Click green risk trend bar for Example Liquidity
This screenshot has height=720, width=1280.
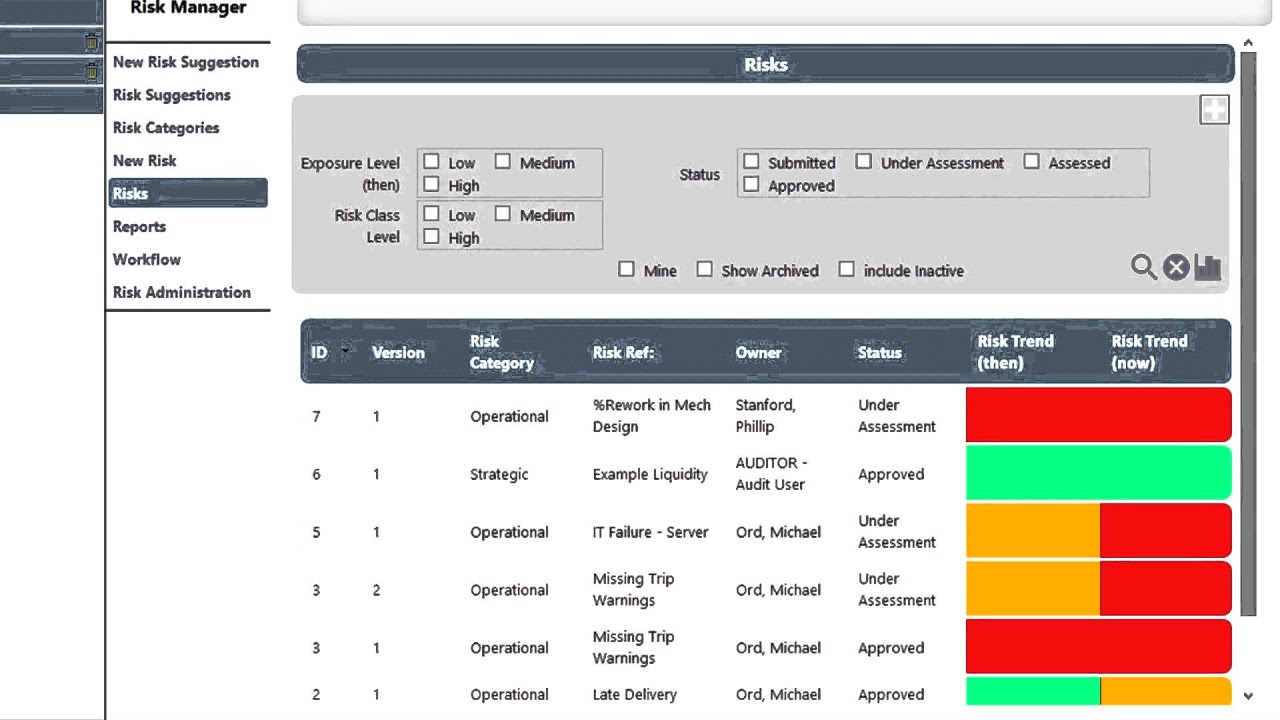point(1098,473)
